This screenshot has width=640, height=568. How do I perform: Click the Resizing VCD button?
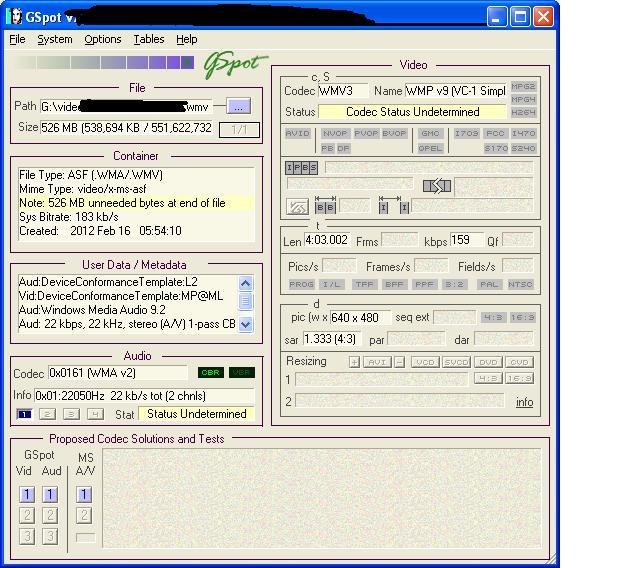point(425,362)
